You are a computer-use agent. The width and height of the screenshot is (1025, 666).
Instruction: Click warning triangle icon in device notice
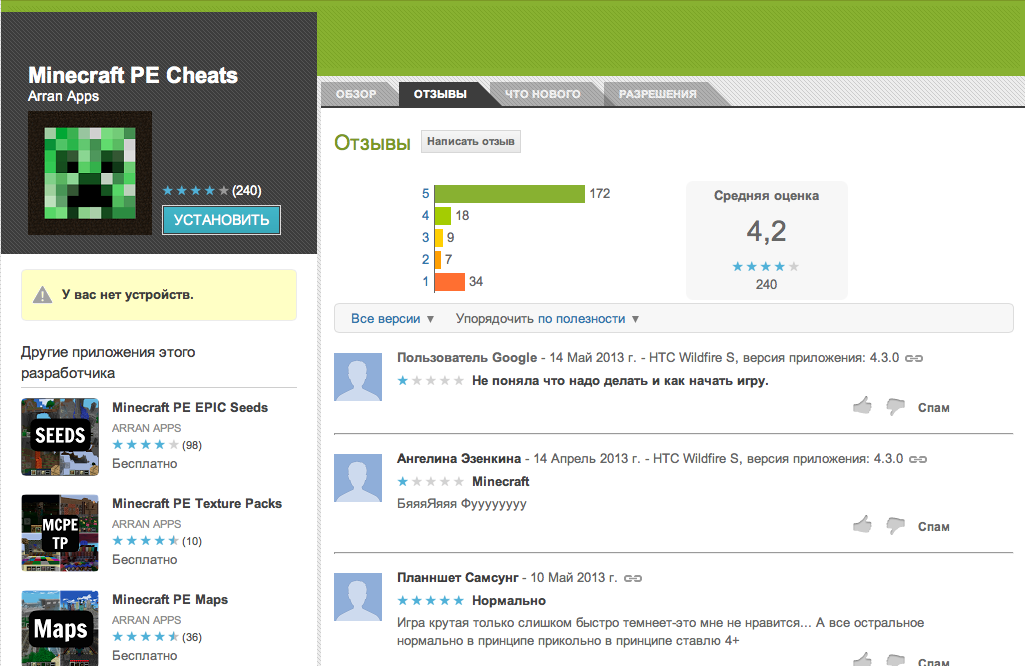click(x=42, y=295)
